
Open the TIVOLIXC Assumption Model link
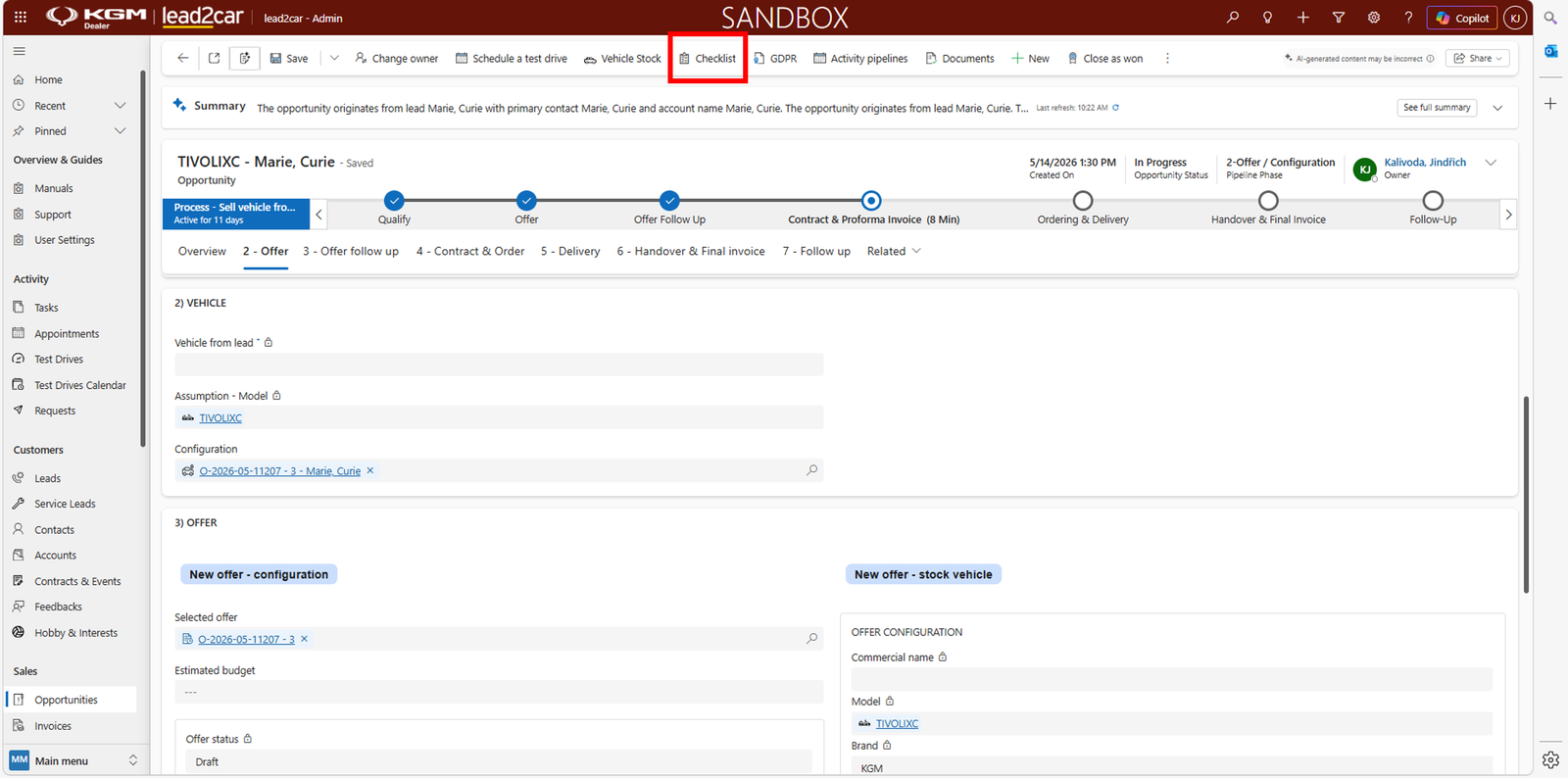tap(220, 417)
